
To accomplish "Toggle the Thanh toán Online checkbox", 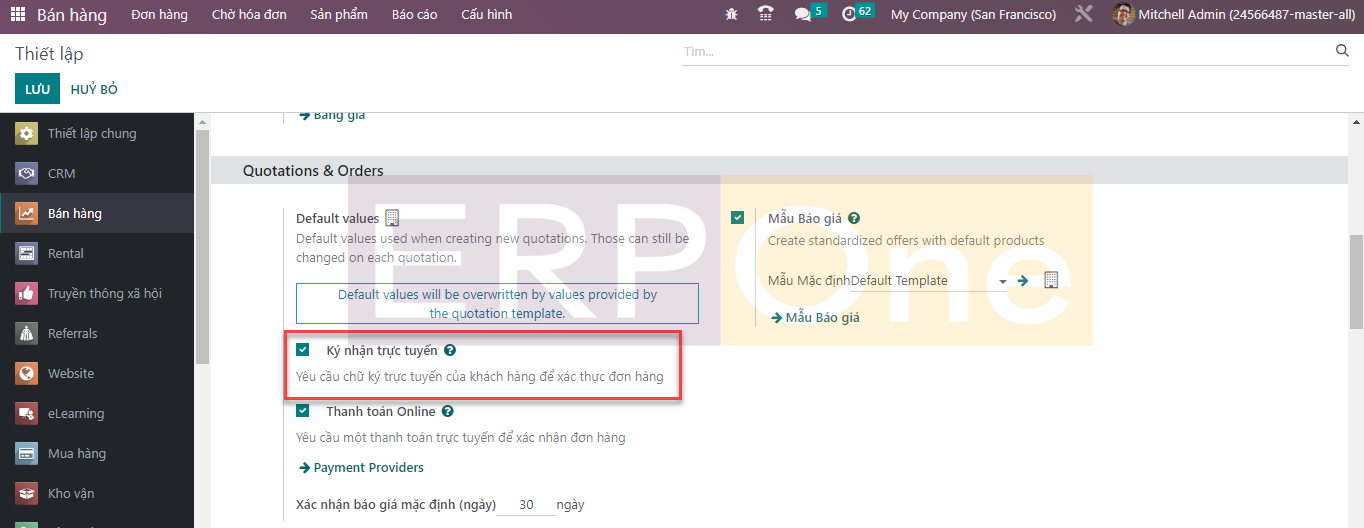I will pyautogui.click(x=303, y=411).
